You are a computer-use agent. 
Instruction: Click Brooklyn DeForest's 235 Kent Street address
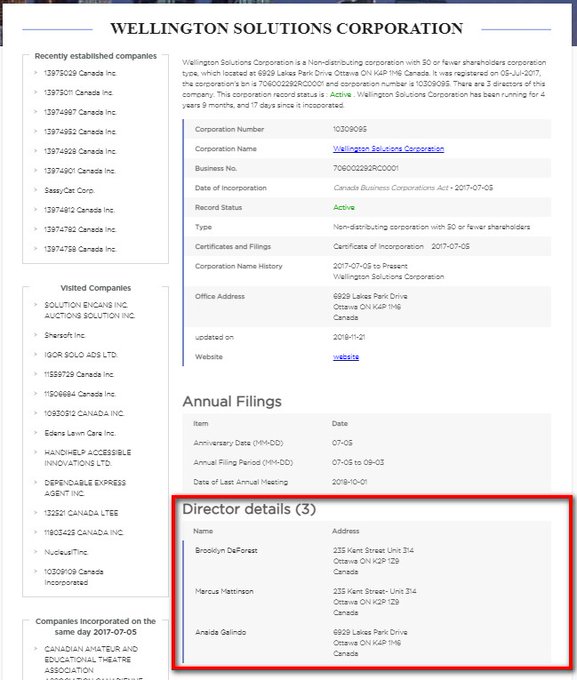point(374,561)
